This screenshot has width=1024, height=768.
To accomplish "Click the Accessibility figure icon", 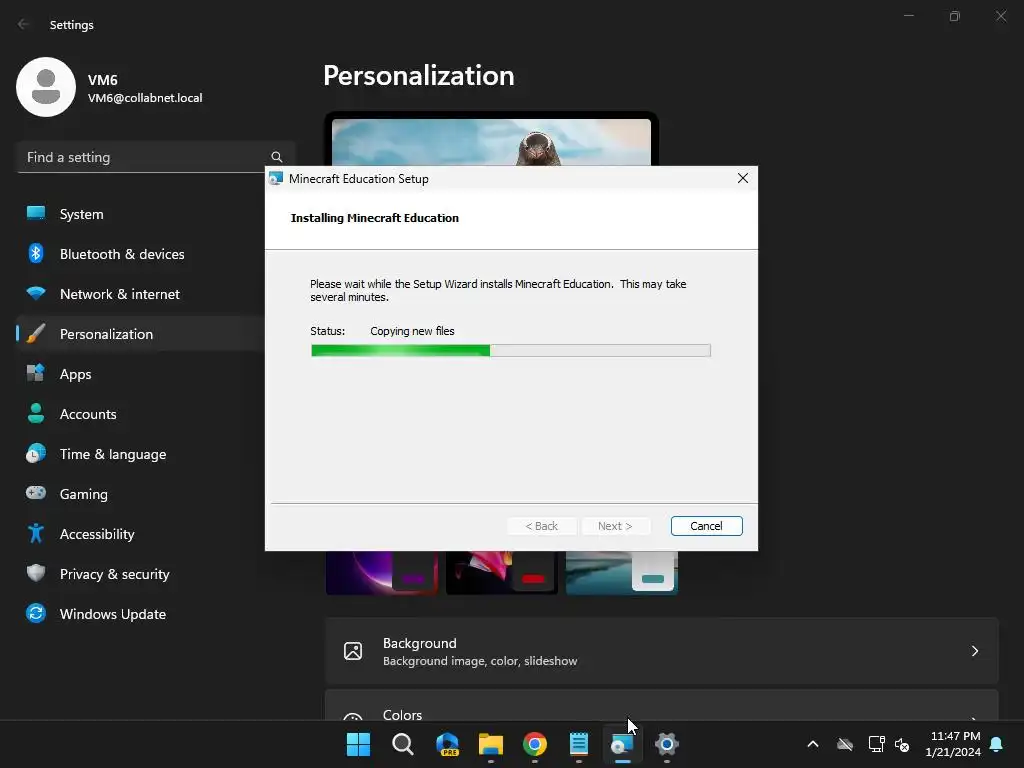I will [36, 534].
